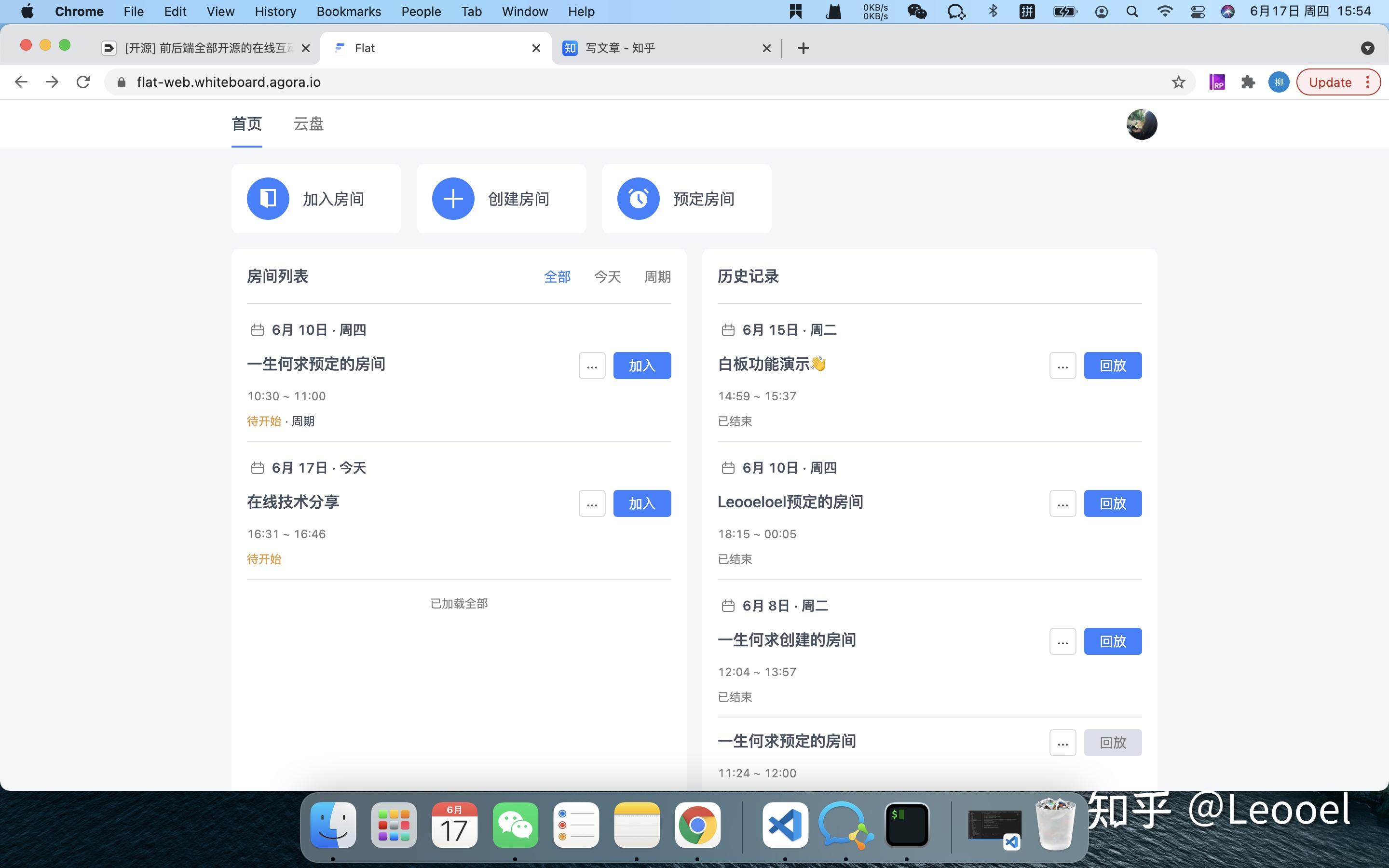The image size is (1389, 868).
Task: Bookmark the page using the star icon
Action: (x=1178, y=82)
